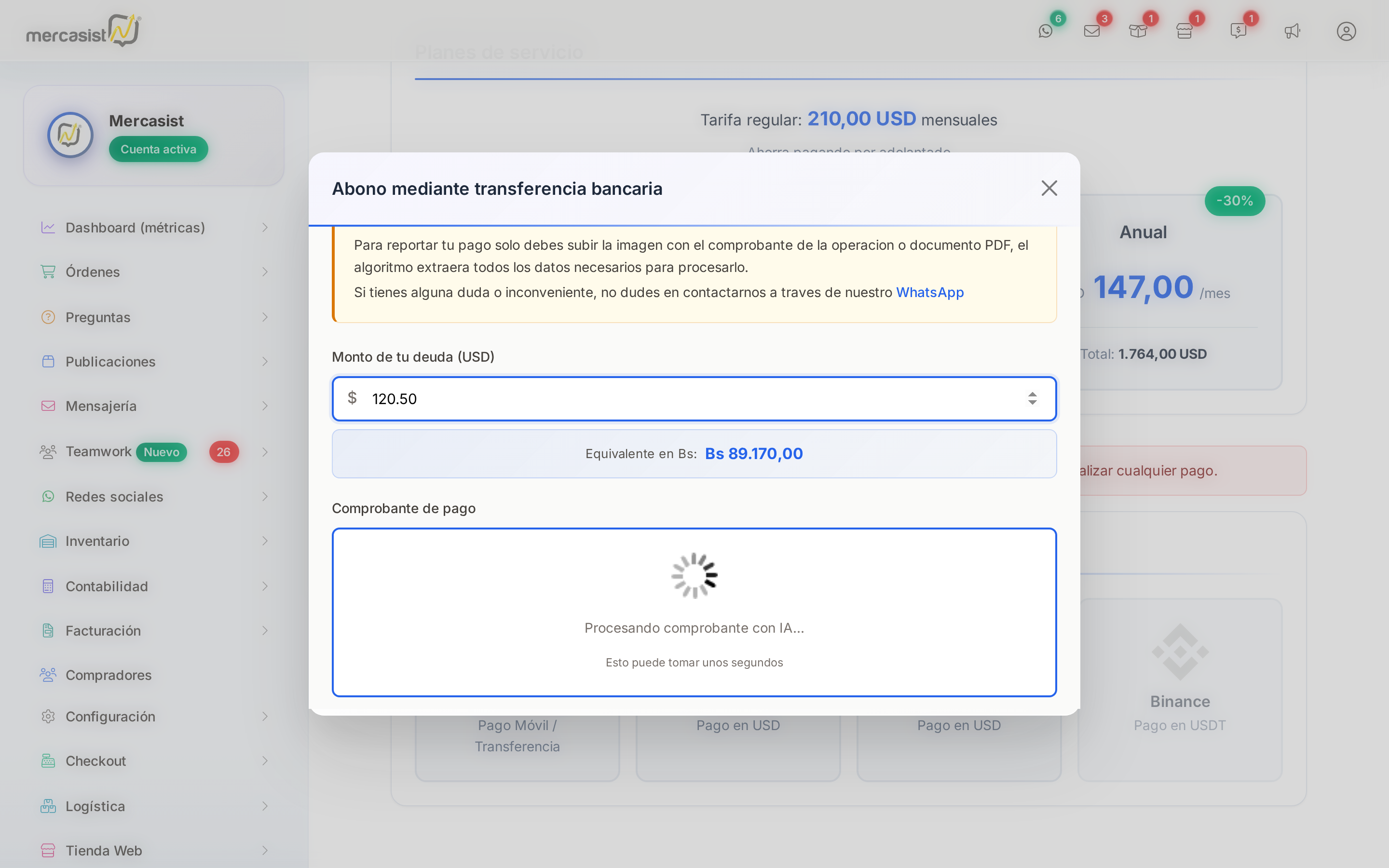Click the Mensajería envelope icon
This screenshot has height=868, width=1389.
coord(48,406)
